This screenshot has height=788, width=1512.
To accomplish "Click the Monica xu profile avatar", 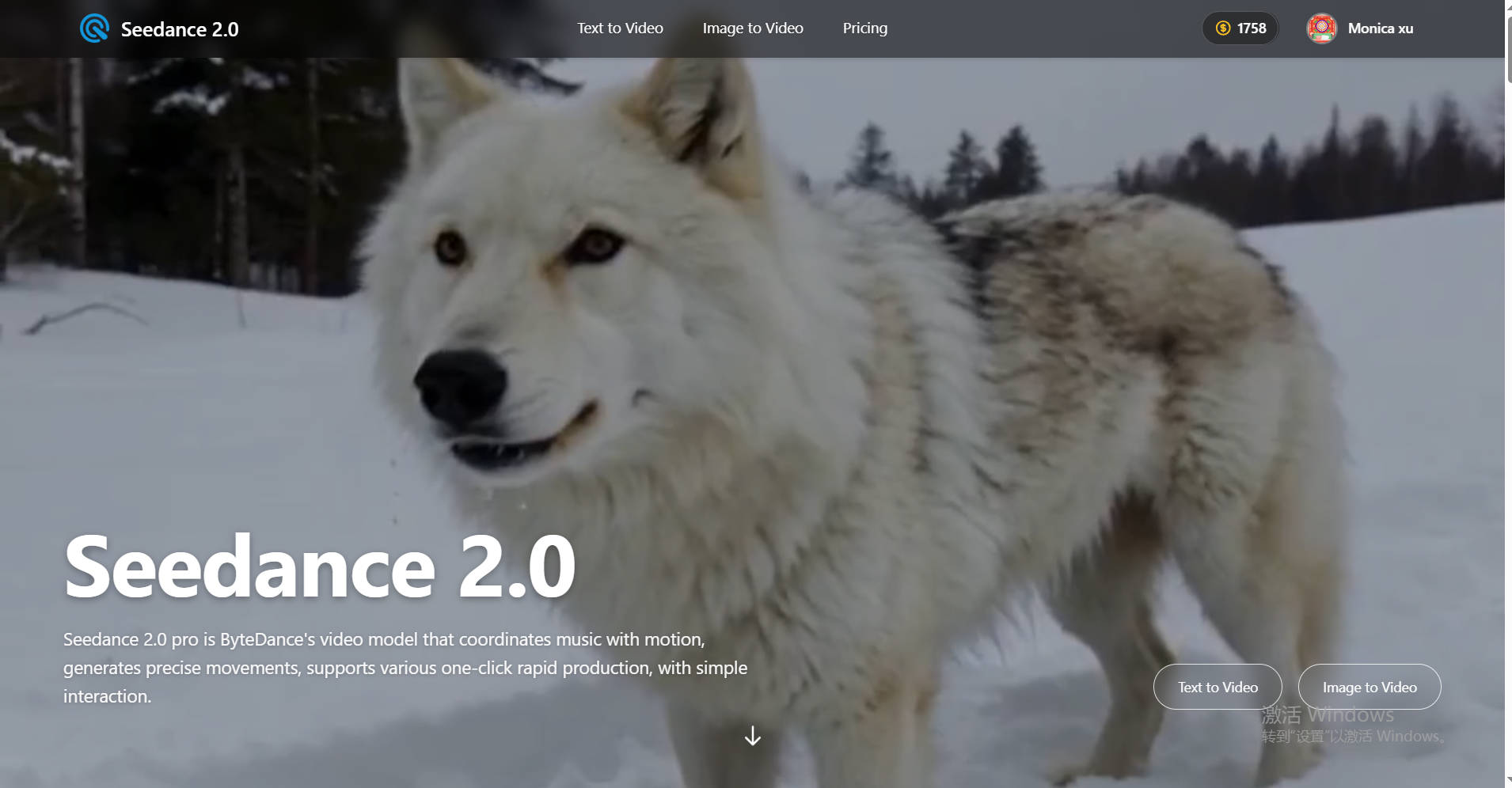I will (x=1321, y=28).
